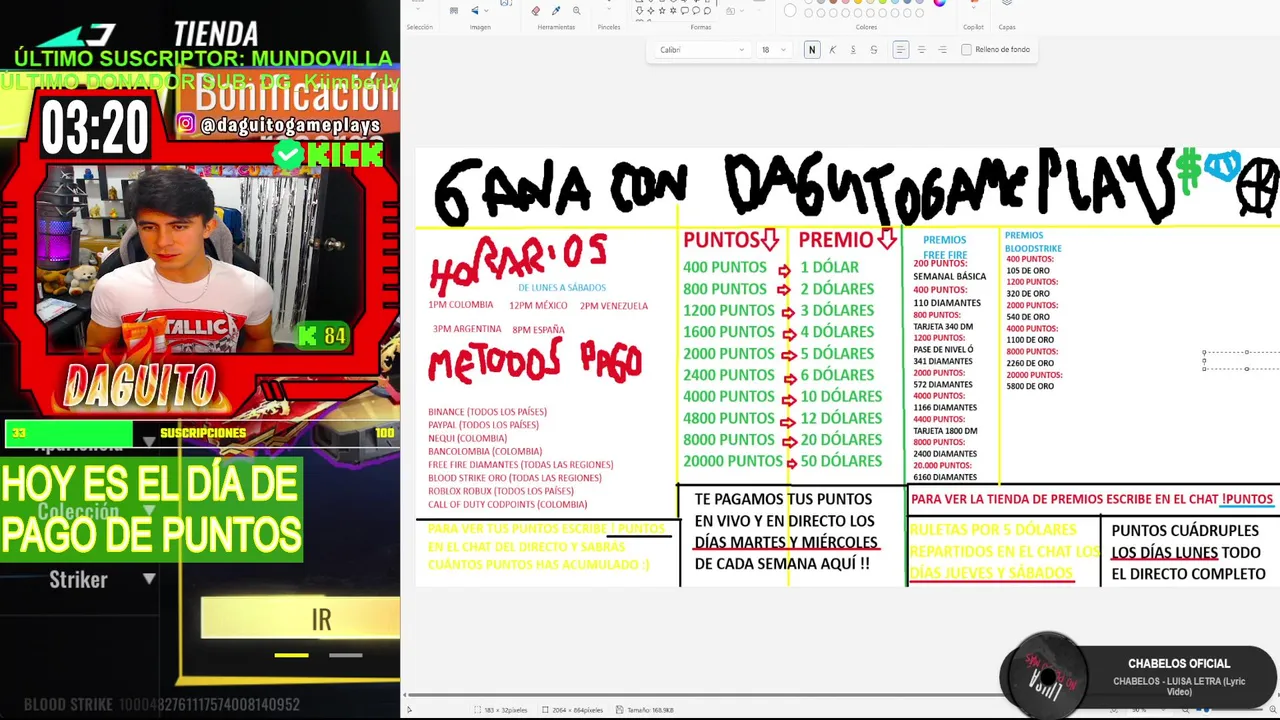The image size is (1280, 720).
Task: Open the Calibri font family dropdown
Action: [701, 50]
